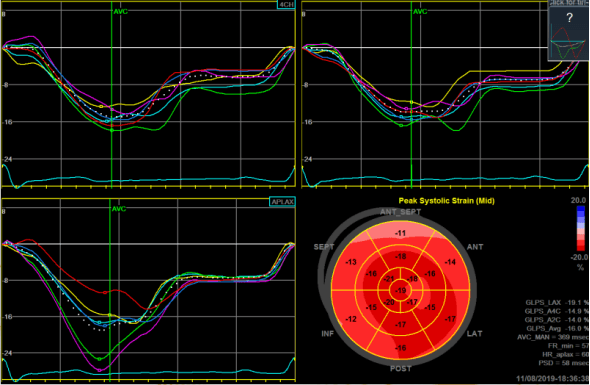The width and height of the screenshot is (590, 385).
Task: Select mid posterior segment showing -17
Action: (x=400, y=324)
